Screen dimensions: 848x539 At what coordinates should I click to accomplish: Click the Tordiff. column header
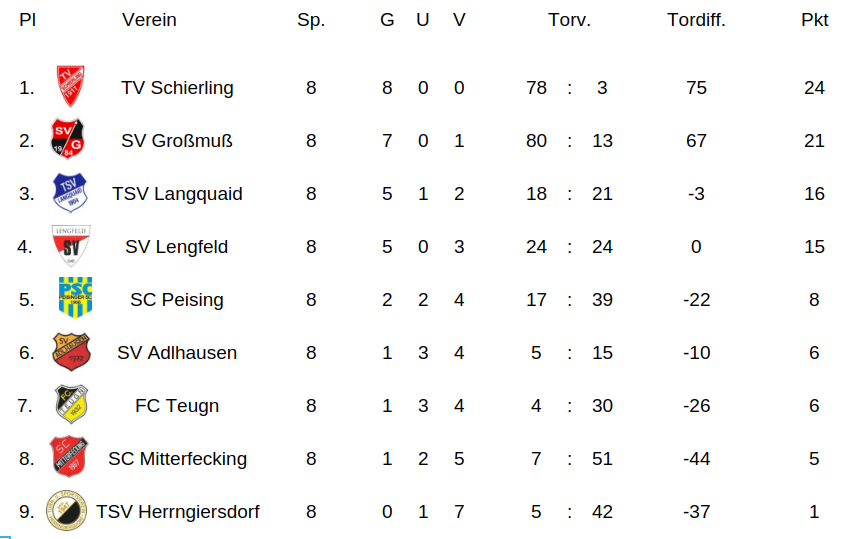point(696,20)
